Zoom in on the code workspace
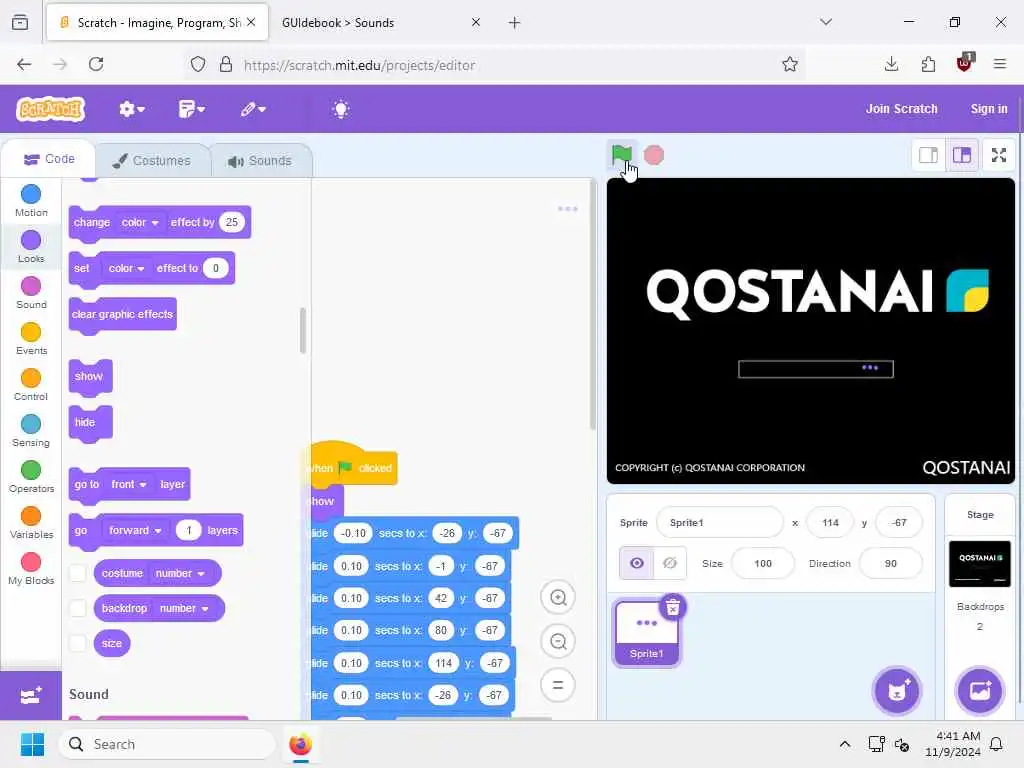This screenshot has height=768, width=1024. pos(558,598)
